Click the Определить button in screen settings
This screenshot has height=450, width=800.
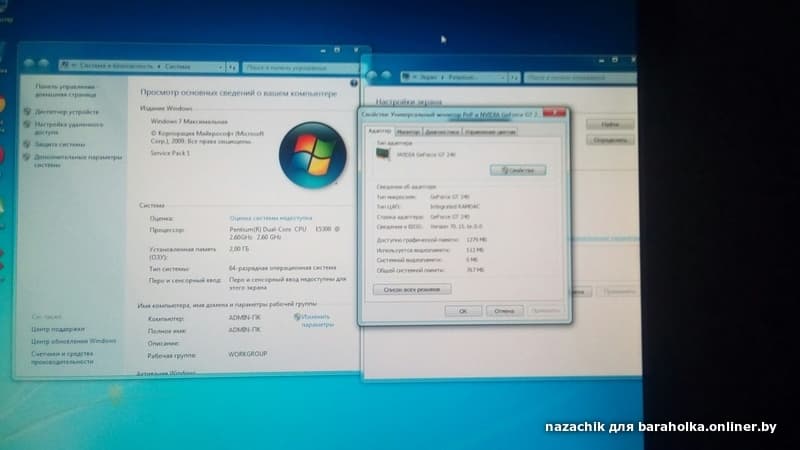610,140
